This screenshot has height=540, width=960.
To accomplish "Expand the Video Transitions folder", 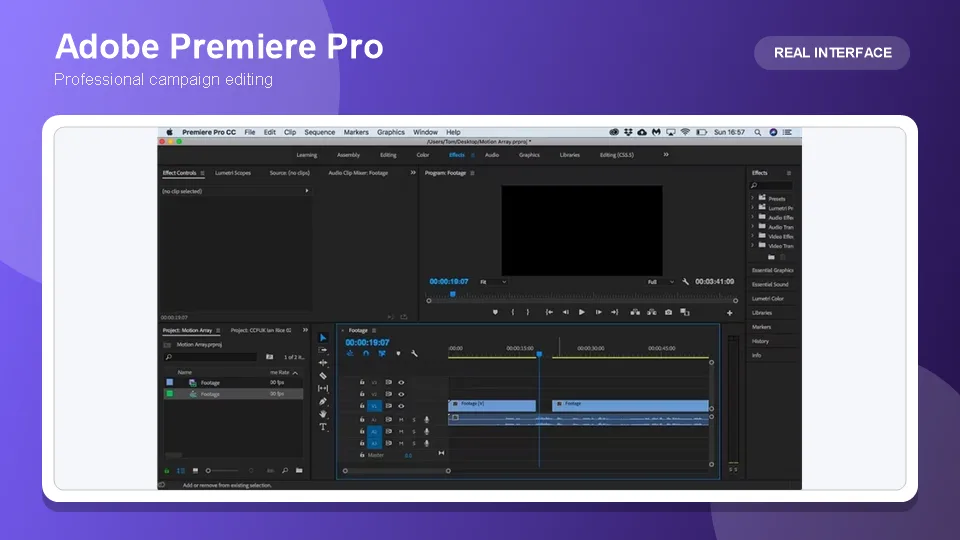I will click(752, 246).
